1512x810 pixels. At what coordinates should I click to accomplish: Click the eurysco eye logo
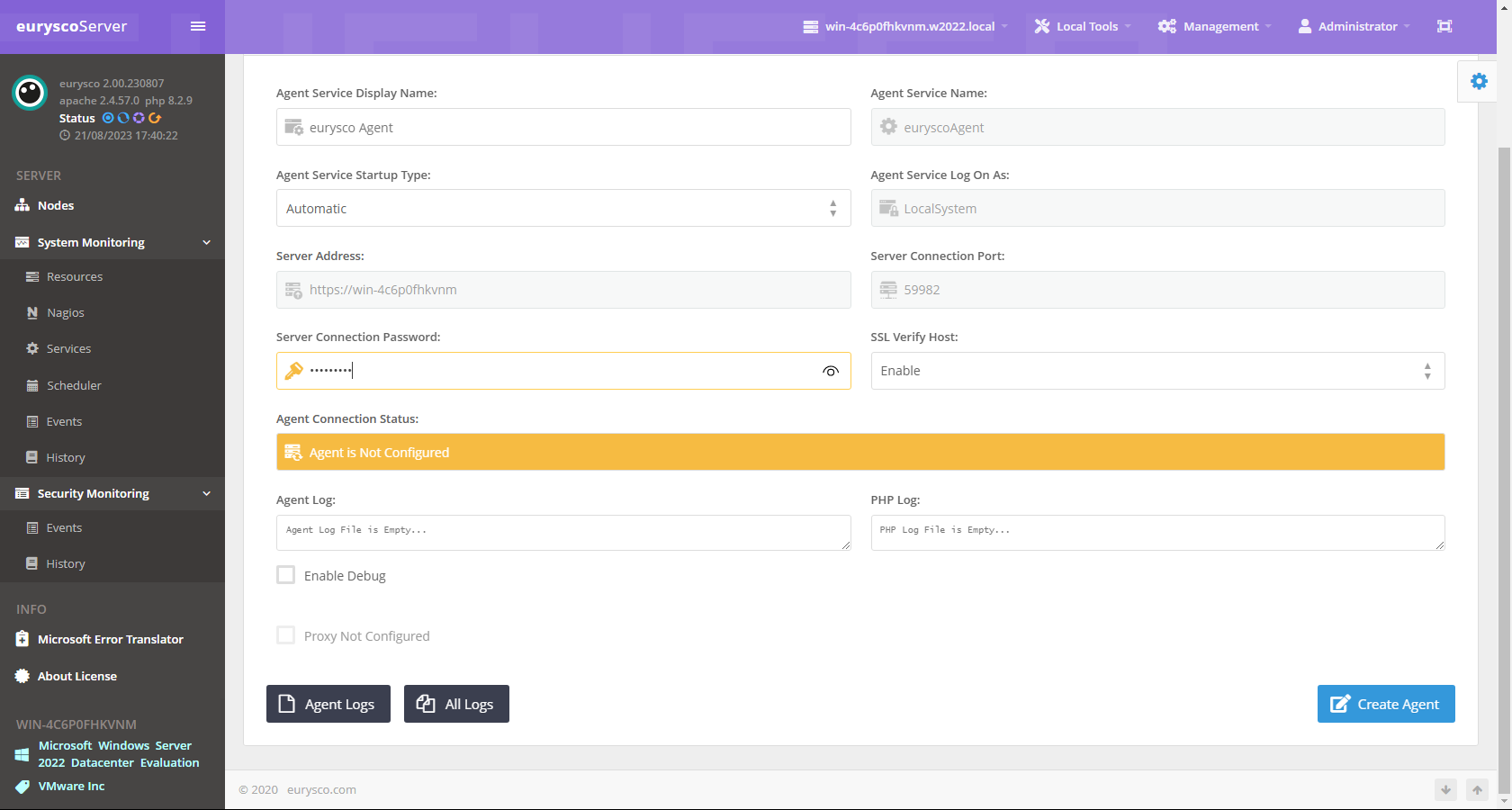[x=30, y=92]
